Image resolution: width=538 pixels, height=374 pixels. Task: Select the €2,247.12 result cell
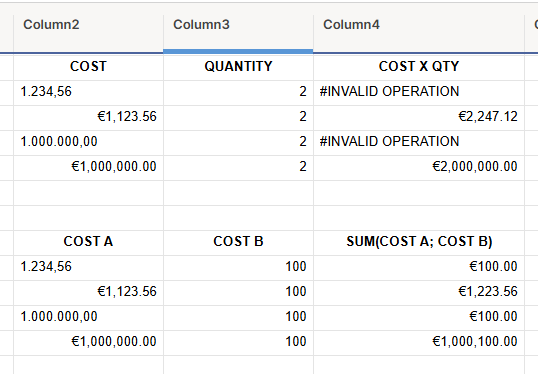419,117
